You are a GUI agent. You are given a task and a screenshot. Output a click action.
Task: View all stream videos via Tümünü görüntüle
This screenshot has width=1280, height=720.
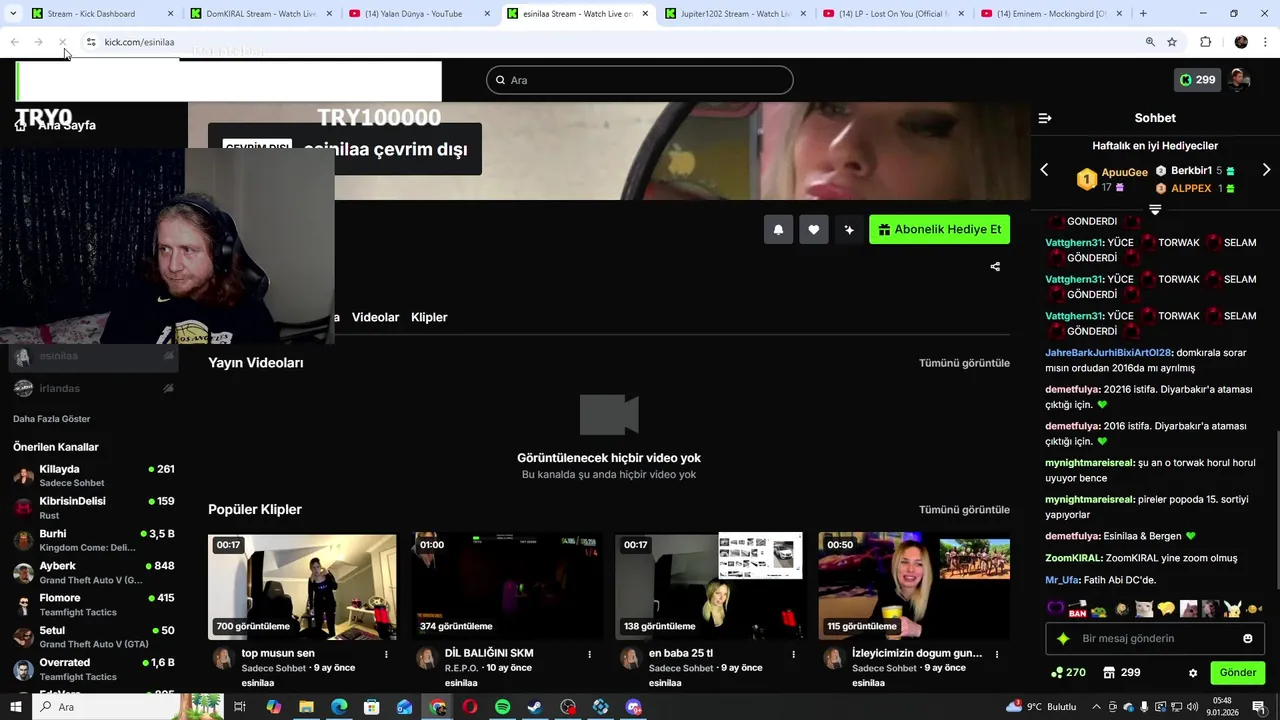(964, 363)
